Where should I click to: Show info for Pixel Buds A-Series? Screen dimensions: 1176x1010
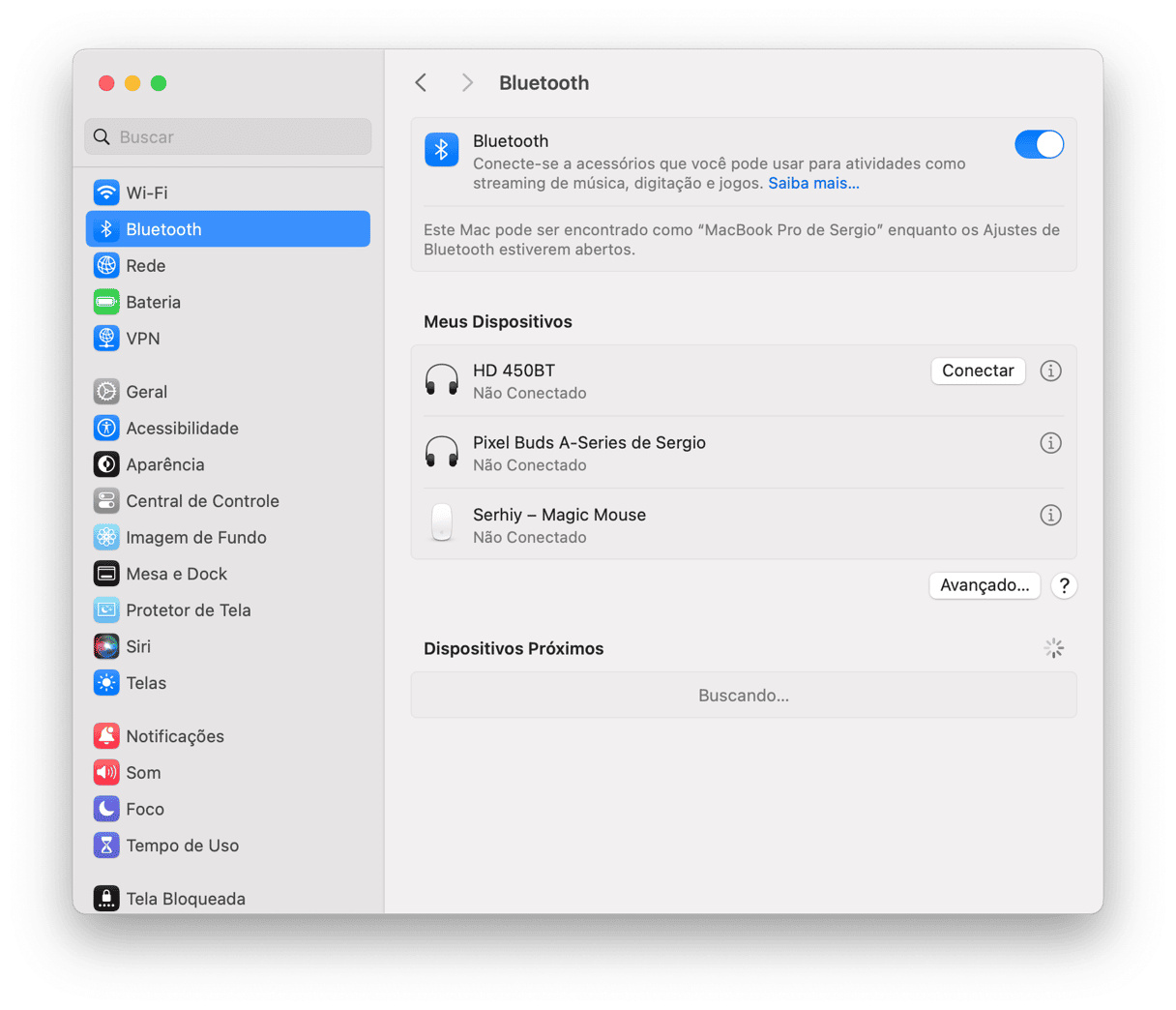1050,443
